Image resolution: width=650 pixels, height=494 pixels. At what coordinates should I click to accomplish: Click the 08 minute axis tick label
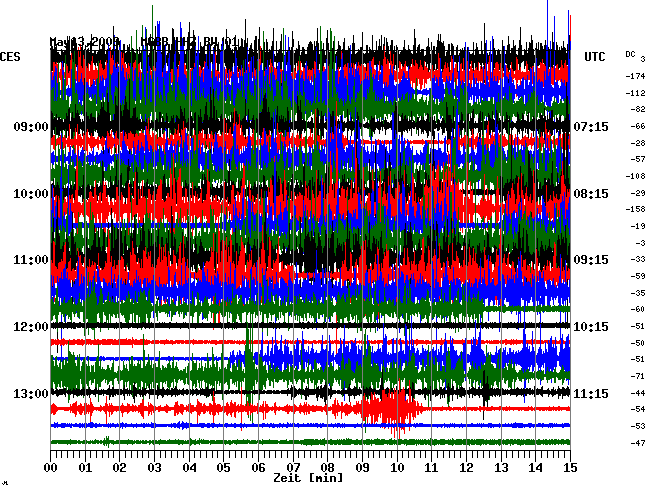pos(327,468)
